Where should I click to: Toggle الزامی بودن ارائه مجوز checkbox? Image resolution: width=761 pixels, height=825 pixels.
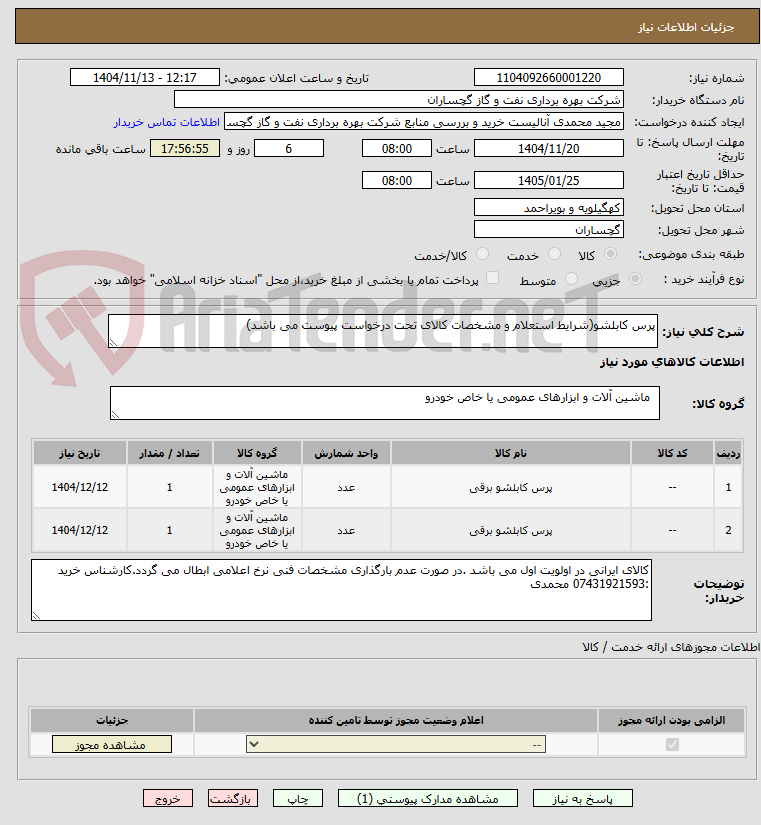pos(672,744)
